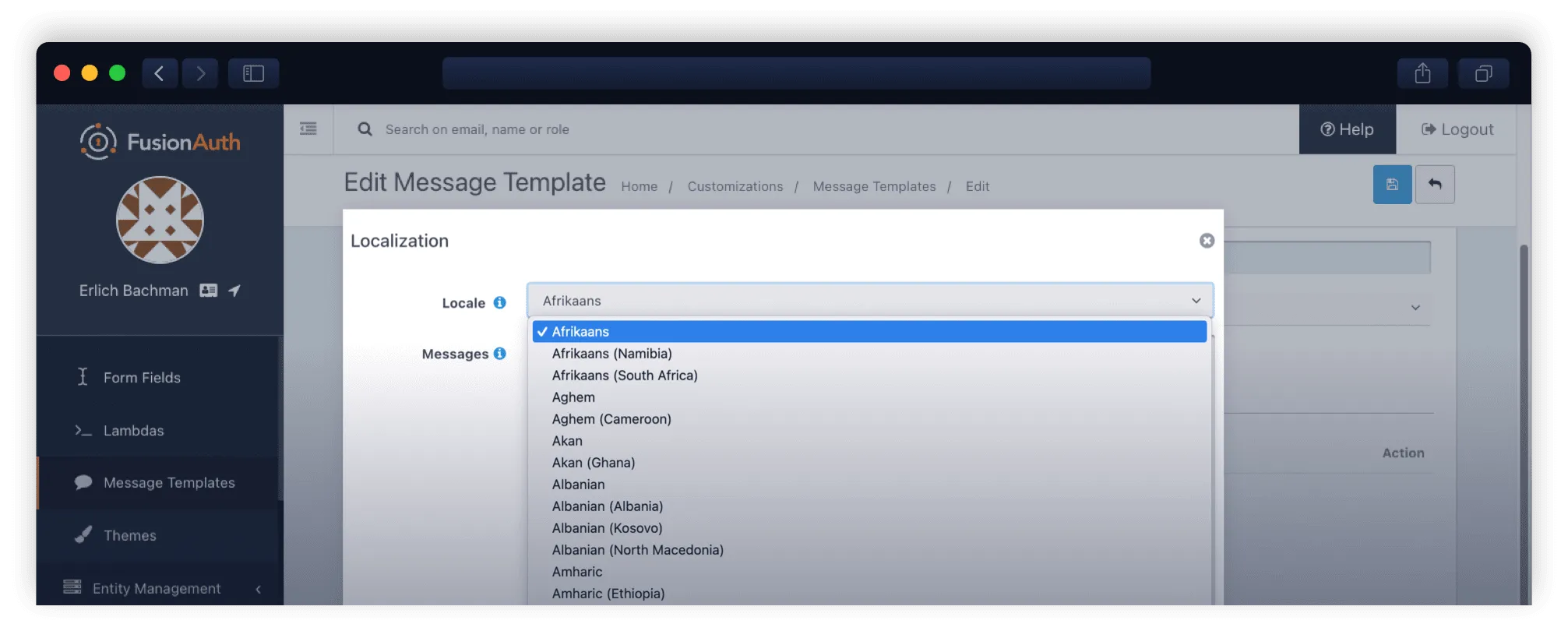The image size is (1568, 624).
Task: Open the Help page
Action: coord(1347,129)
